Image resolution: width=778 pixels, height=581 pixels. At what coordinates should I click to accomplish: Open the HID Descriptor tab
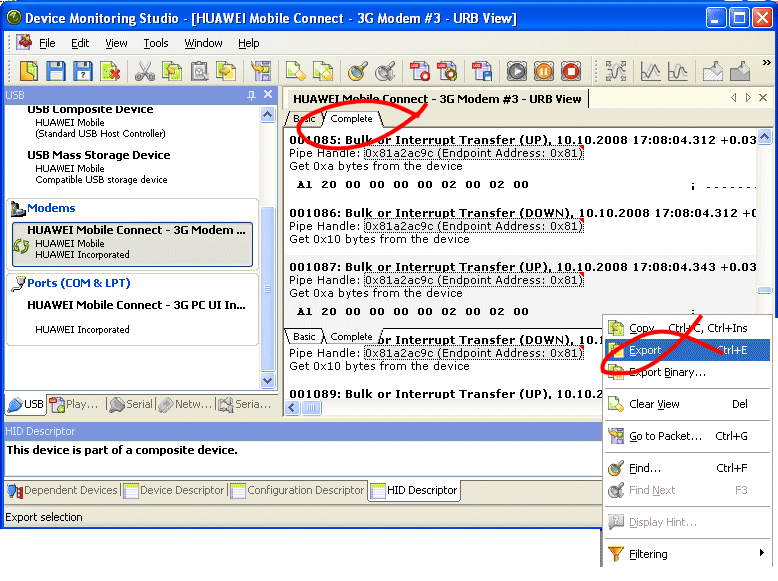point(414,490)
